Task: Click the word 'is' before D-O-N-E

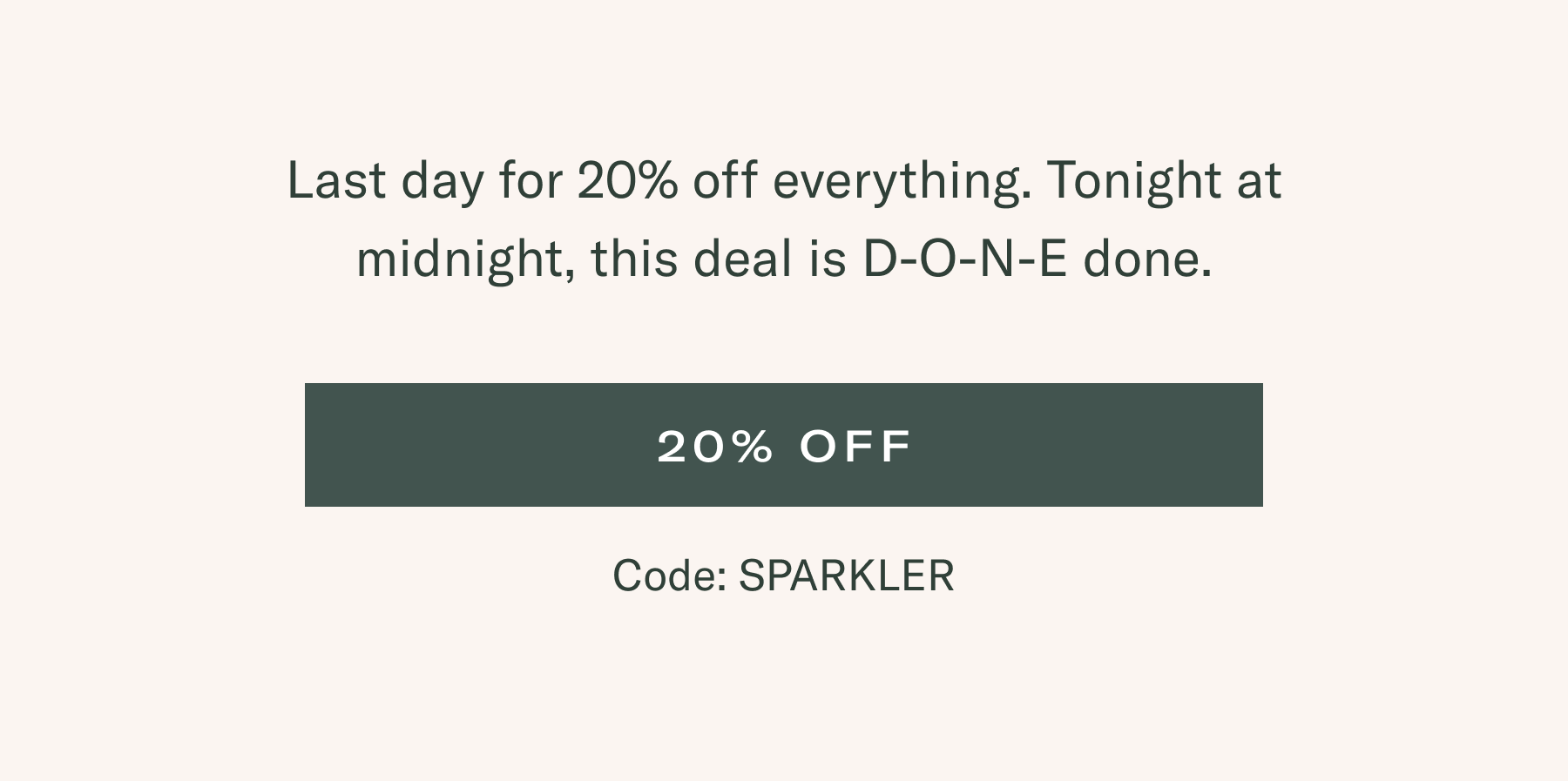Action: pos(828,259)
